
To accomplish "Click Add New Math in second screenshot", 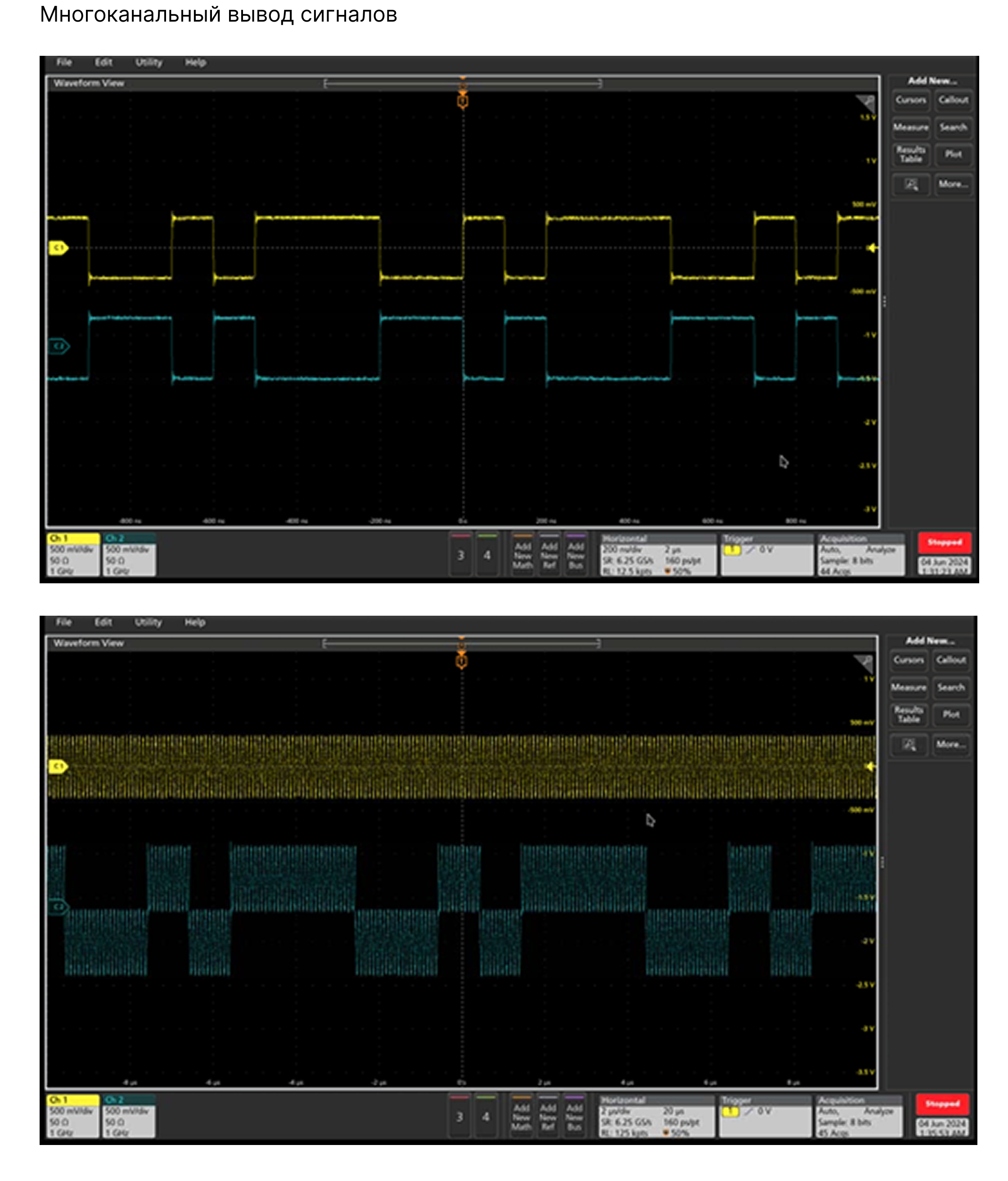I will [522, 1116].
